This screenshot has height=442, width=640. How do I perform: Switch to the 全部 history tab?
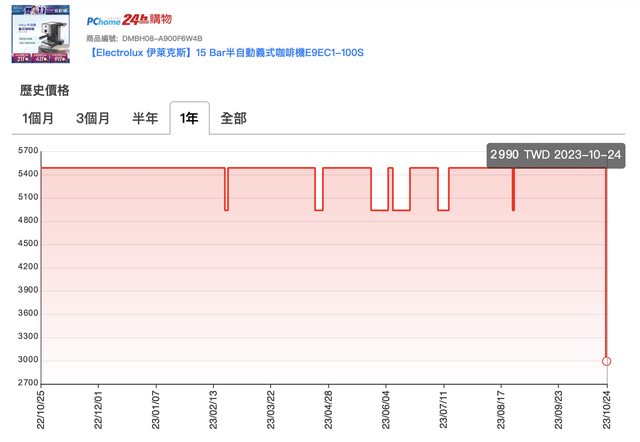(233, 118)
